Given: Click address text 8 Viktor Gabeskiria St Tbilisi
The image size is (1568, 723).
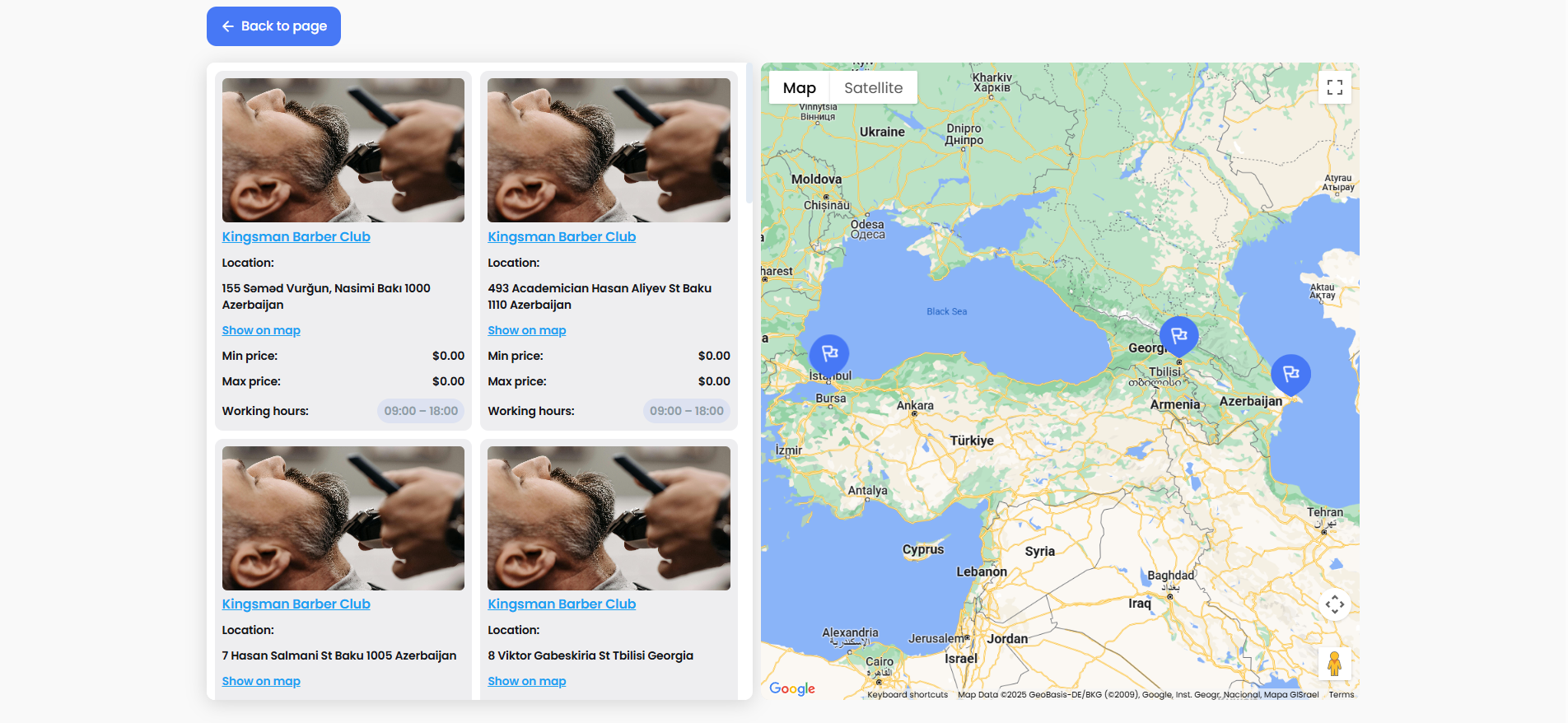Looking at the screenshot, I should [590, 655].
